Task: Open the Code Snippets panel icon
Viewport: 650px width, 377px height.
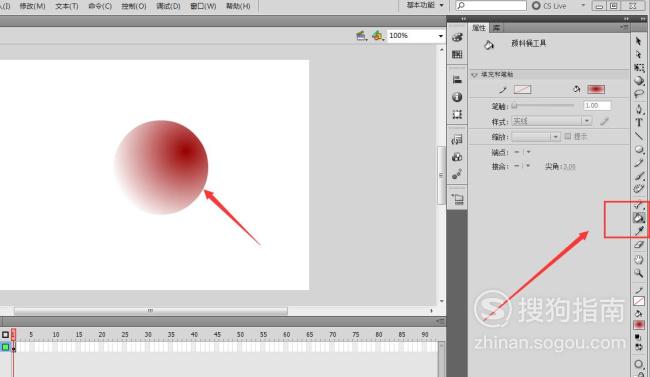Action: pos(457,140)
